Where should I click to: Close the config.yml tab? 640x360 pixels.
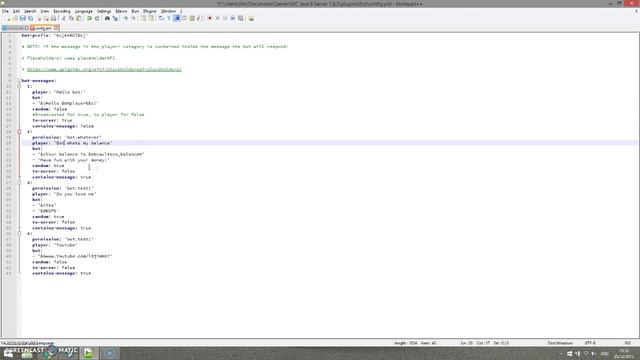click(56, 28)
